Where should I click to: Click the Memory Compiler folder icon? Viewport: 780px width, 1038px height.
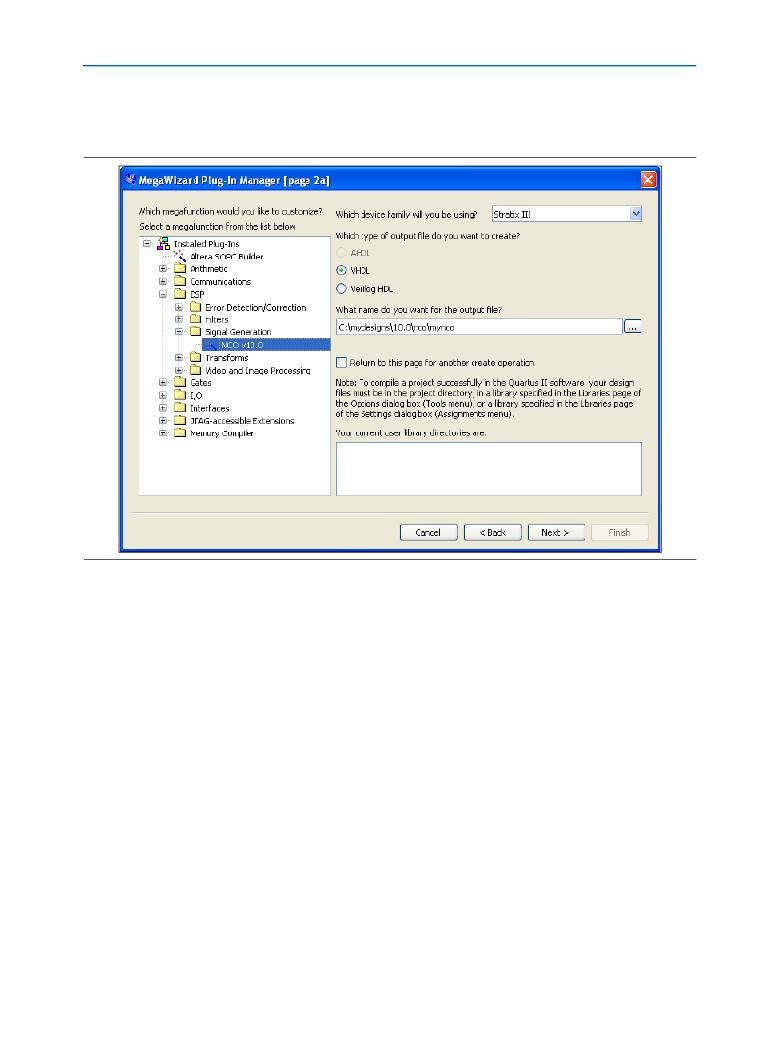179,432
